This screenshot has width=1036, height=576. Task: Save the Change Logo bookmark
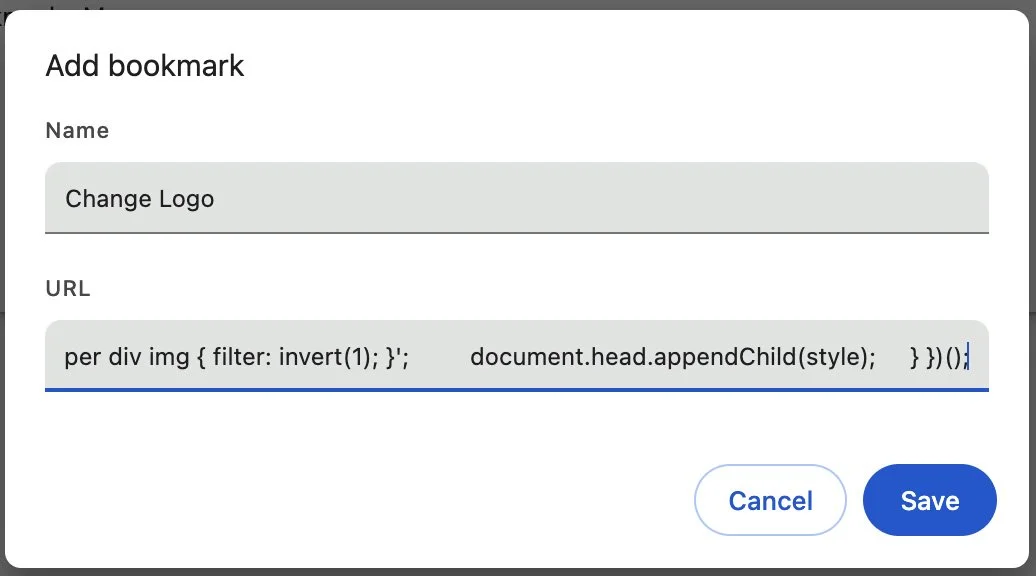[929, 500]
